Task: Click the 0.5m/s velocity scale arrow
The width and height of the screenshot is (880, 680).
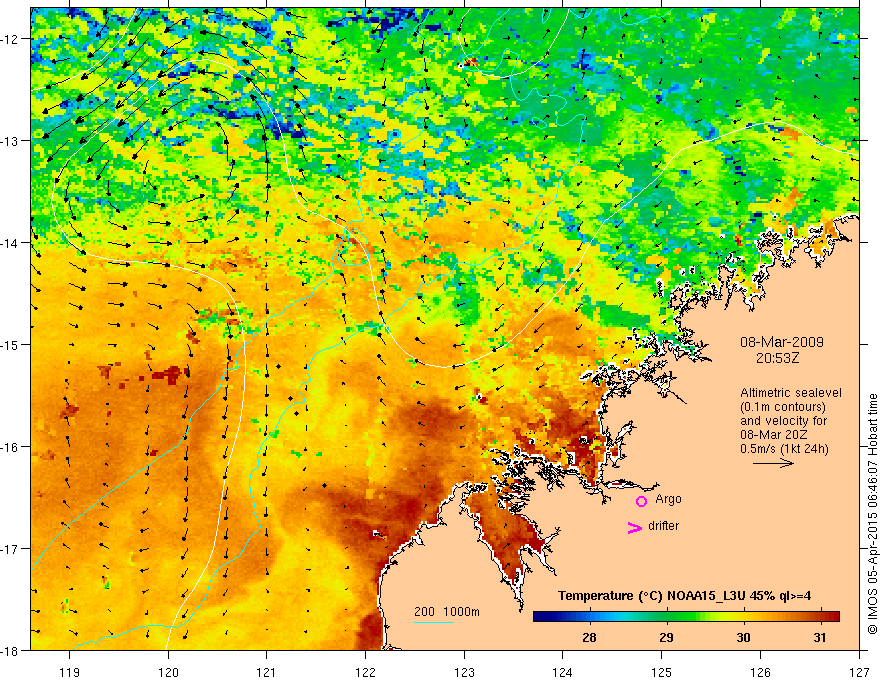Action: (773, 463)
